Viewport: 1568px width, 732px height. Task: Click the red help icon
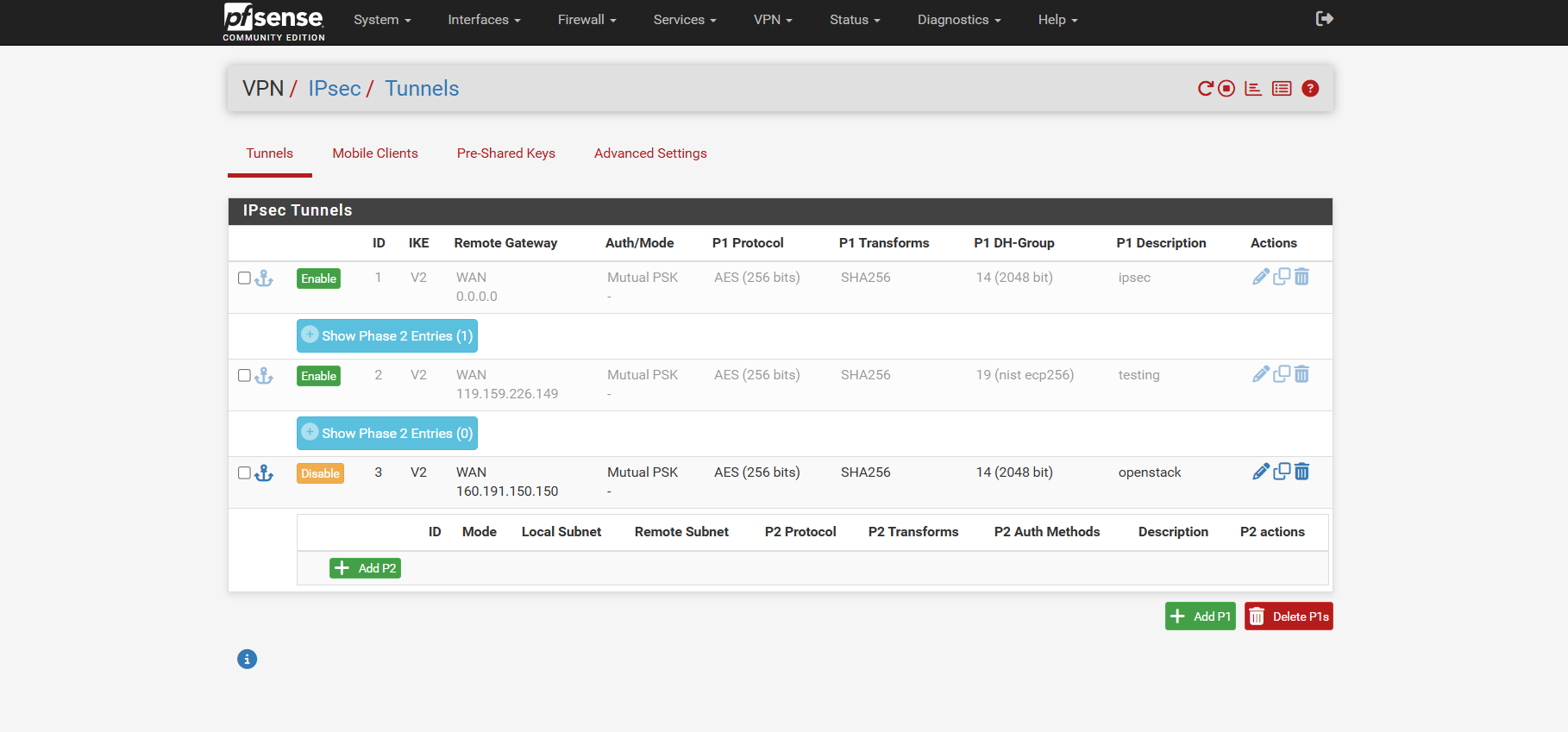(x=1310, y=89)
